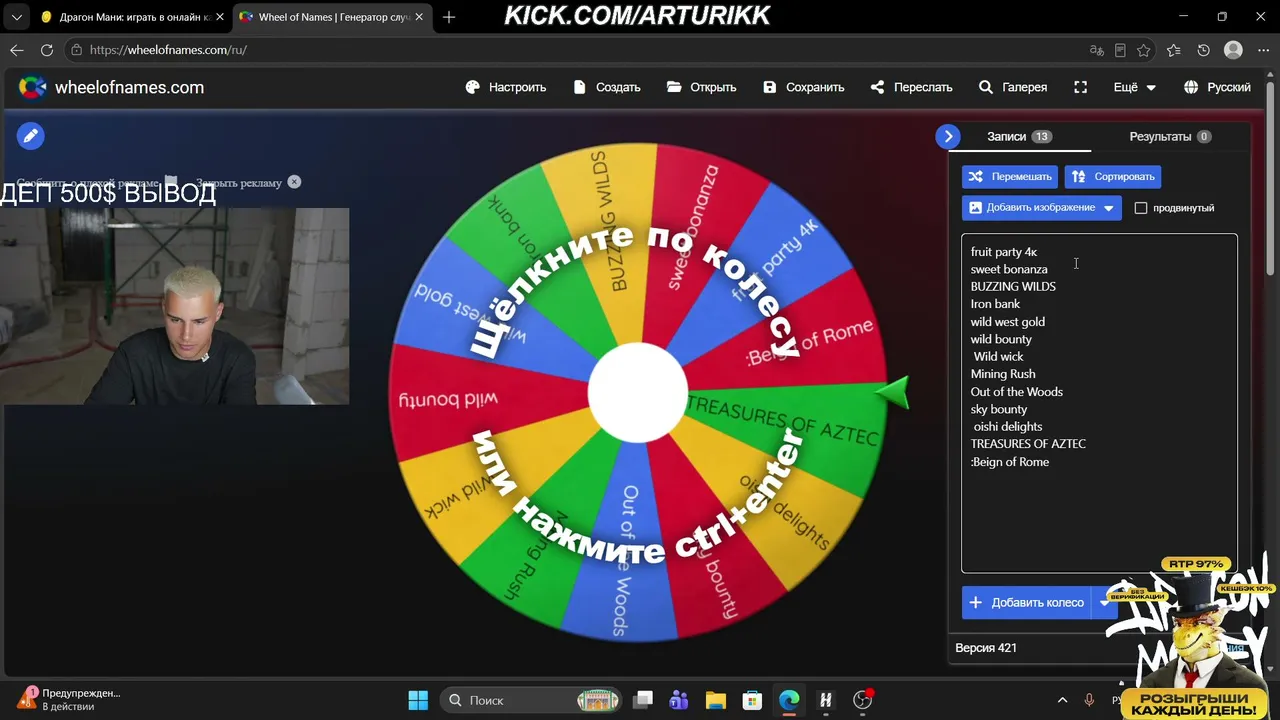Open File Explorer from the taskbar
This screenshot has width=1280, height=720.
coord(715,700)
